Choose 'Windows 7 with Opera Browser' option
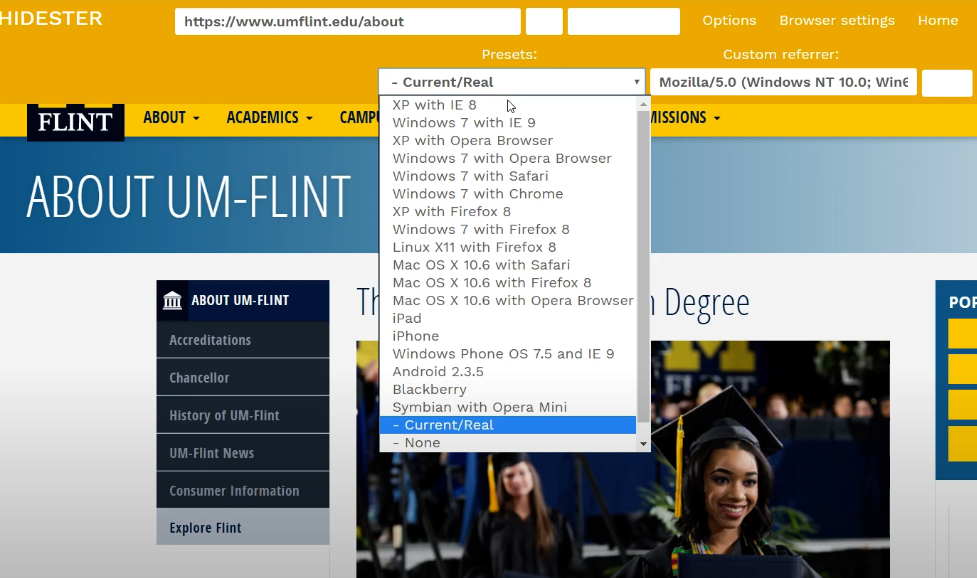977x578 pixels. click(508, 158)
